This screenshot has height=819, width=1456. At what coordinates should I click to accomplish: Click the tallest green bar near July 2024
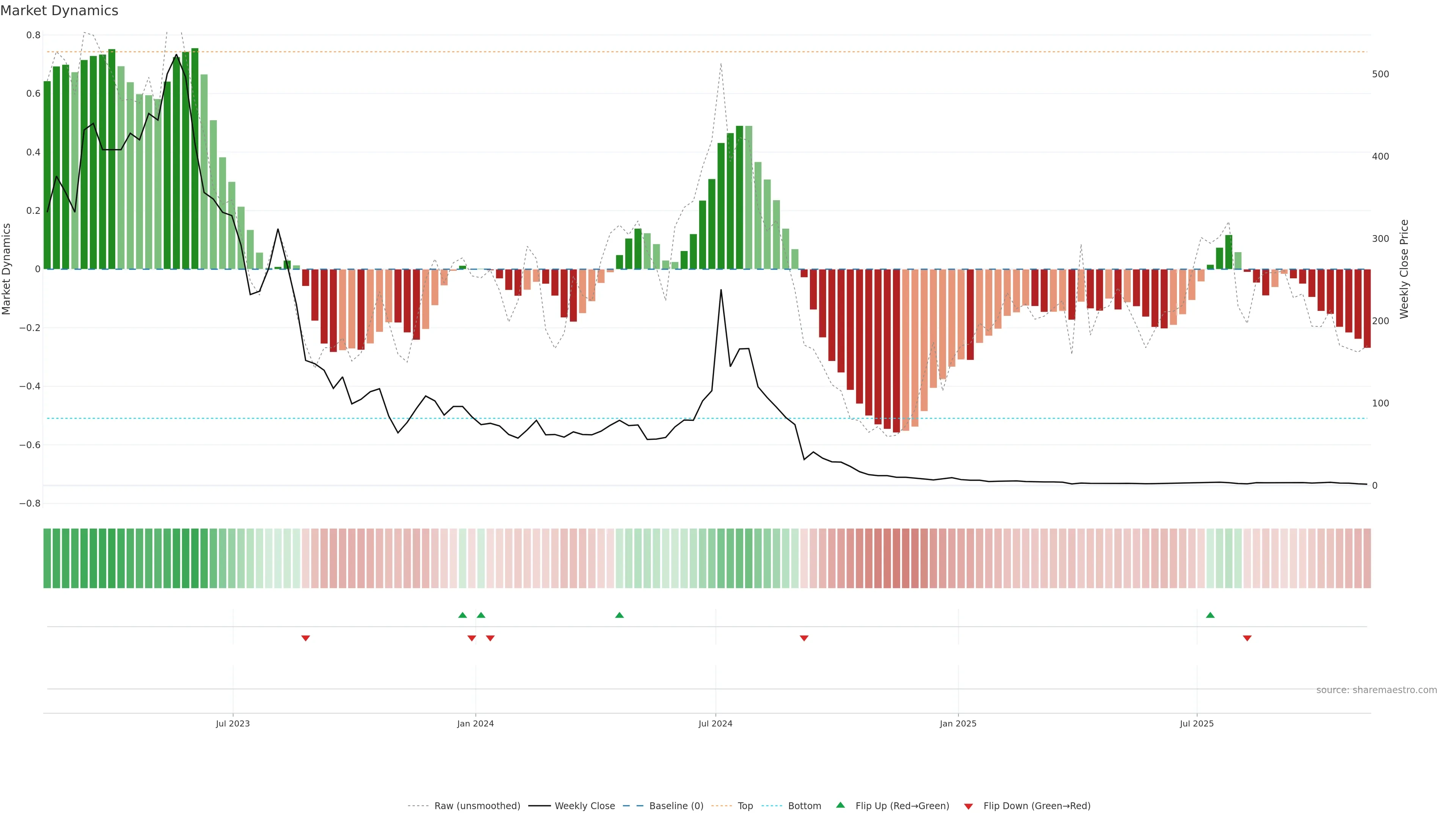739,198
